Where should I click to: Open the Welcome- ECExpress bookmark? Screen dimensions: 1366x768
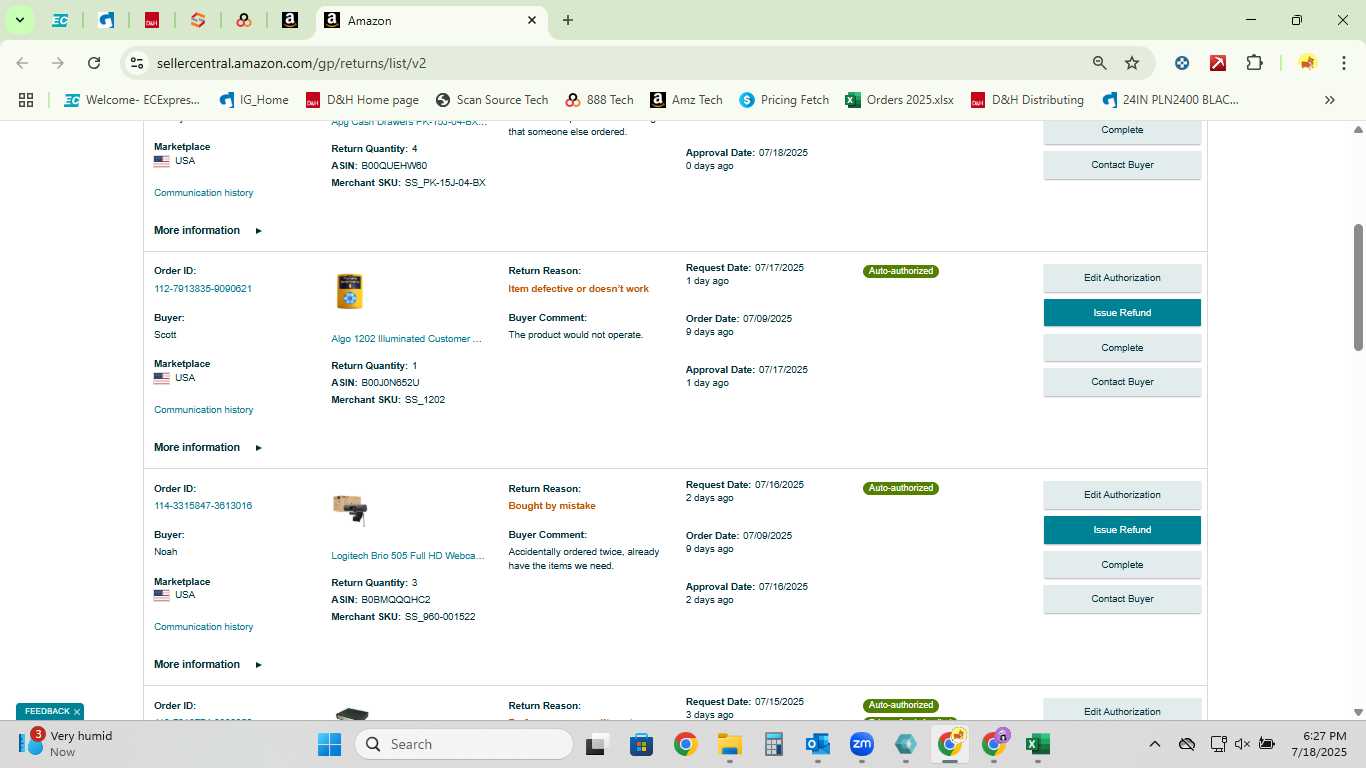tap(132, 100)
